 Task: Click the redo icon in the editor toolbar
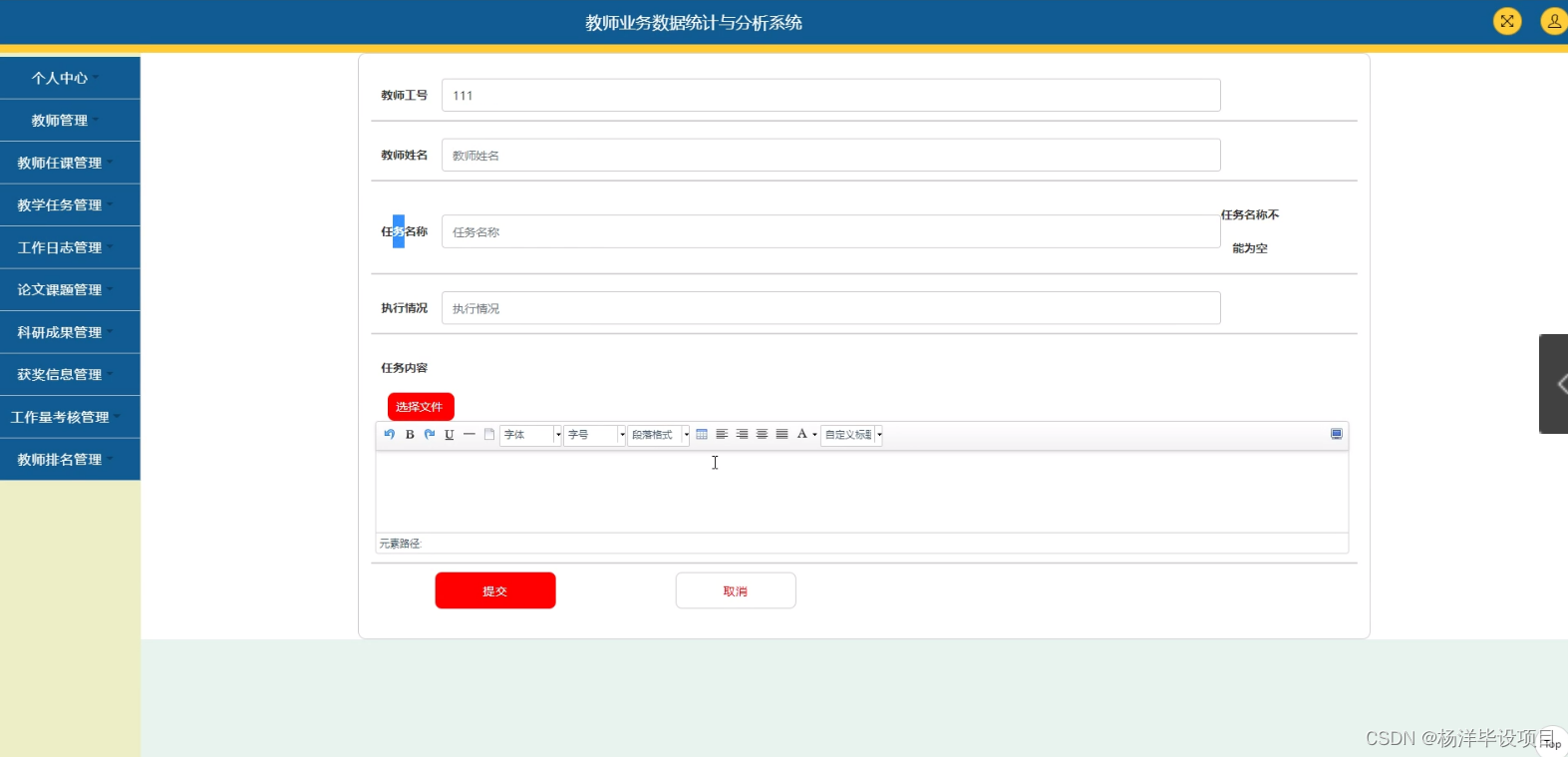click(430, 434)
